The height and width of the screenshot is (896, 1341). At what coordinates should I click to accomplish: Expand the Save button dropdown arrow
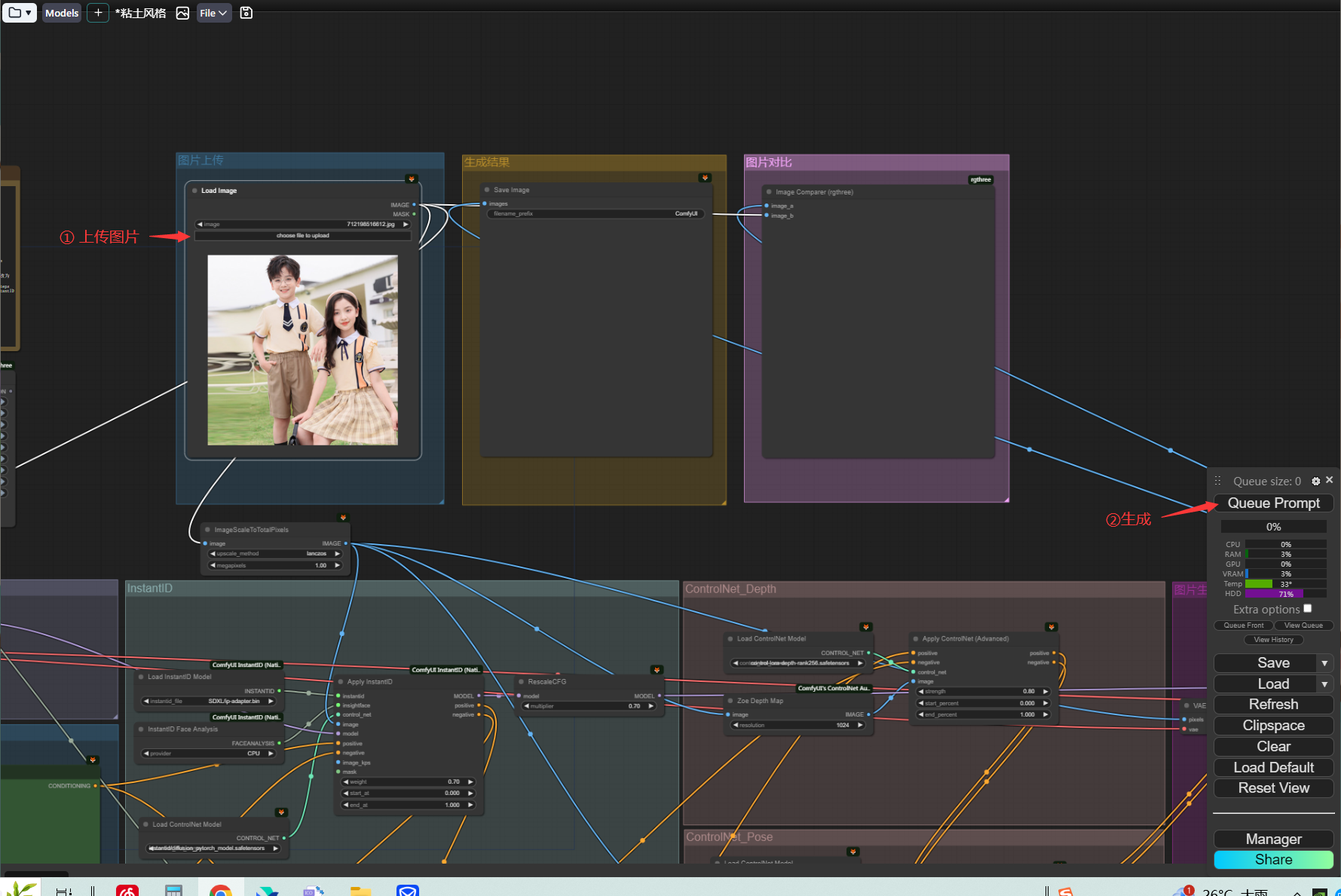(1324, 663)
